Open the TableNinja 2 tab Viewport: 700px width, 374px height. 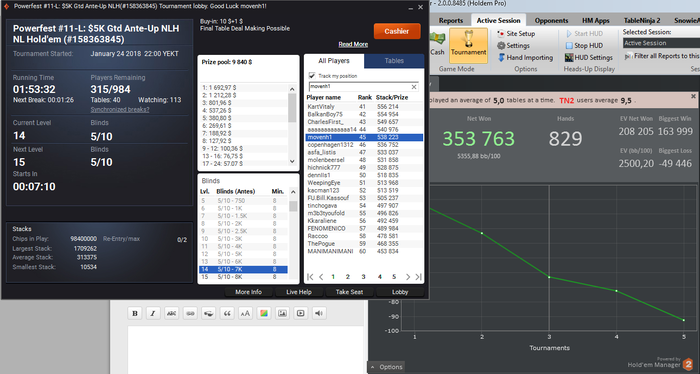click(x=642, y=21)
